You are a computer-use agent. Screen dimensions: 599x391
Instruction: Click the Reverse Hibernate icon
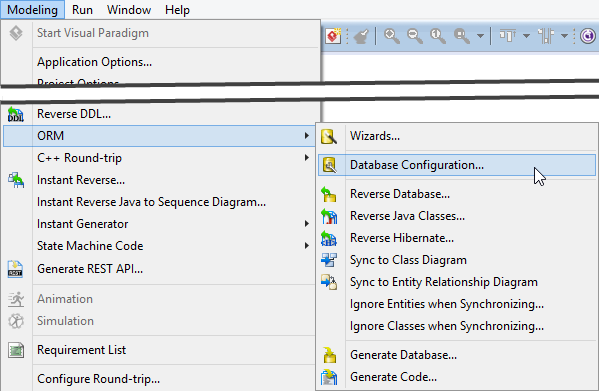pos(329,238)
